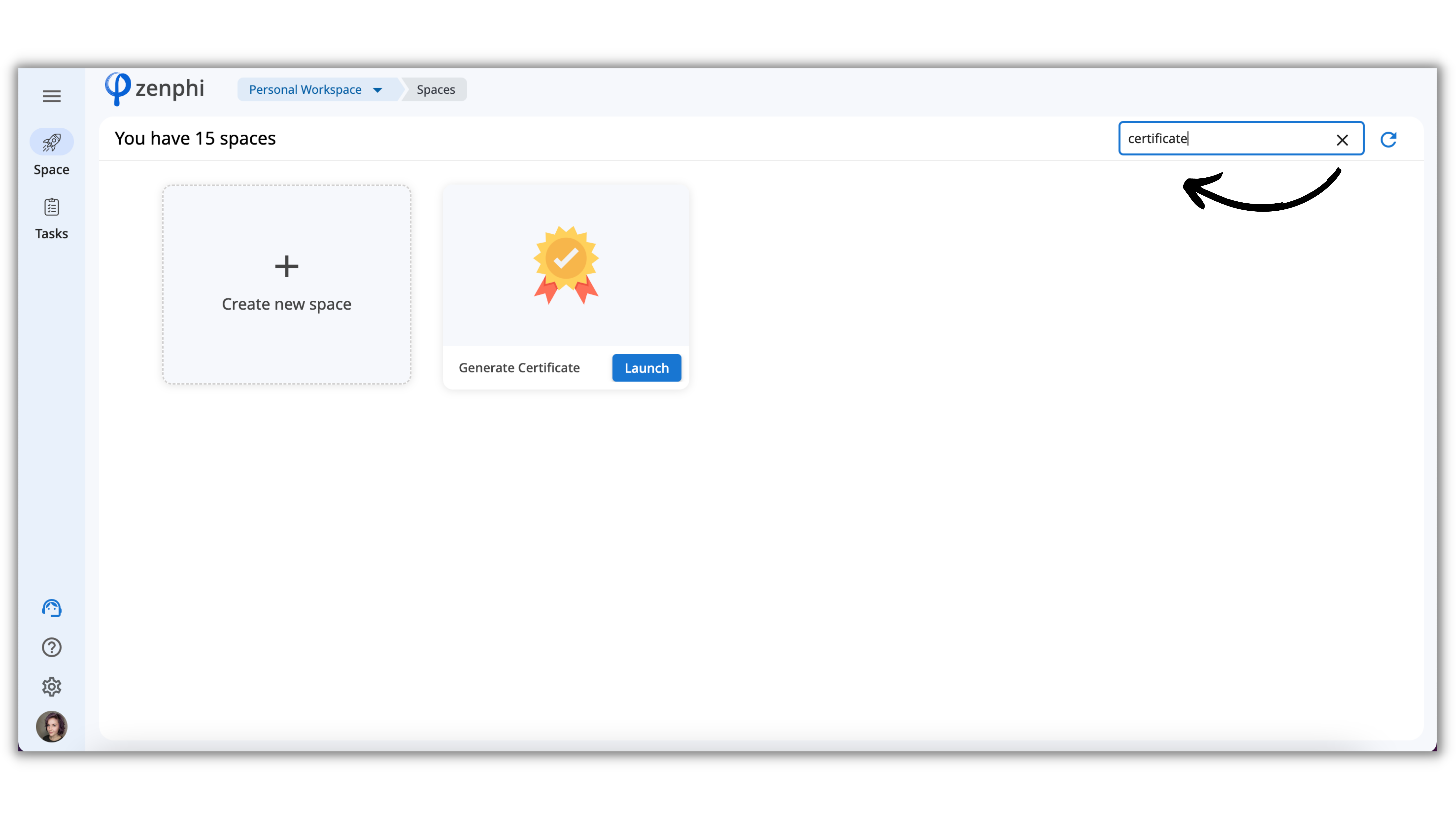
Task: Click the Space sidebar label
Action: coord(51,170)
